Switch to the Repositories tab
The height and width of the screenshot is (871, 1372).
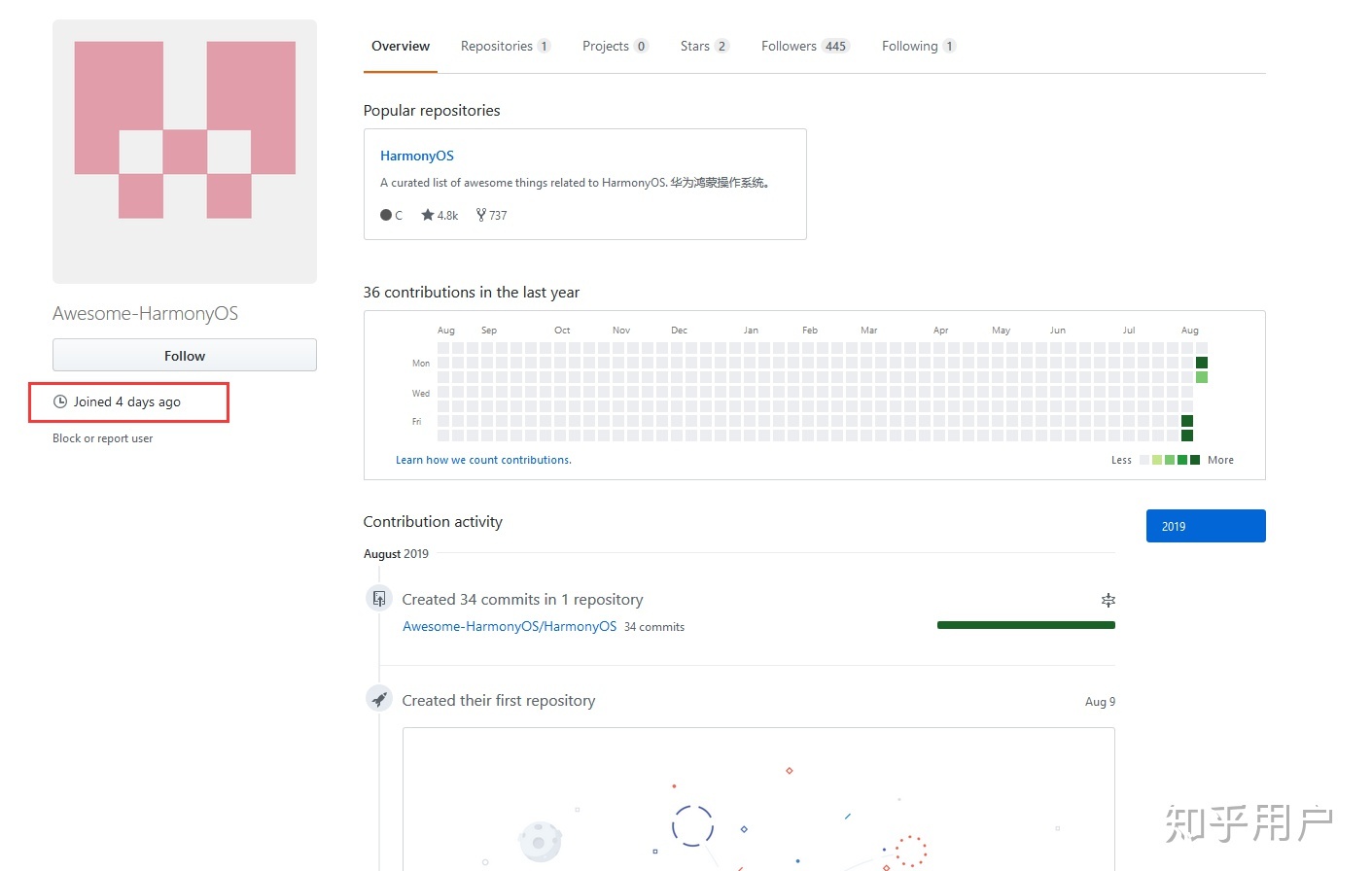click(x=506, y=47)
